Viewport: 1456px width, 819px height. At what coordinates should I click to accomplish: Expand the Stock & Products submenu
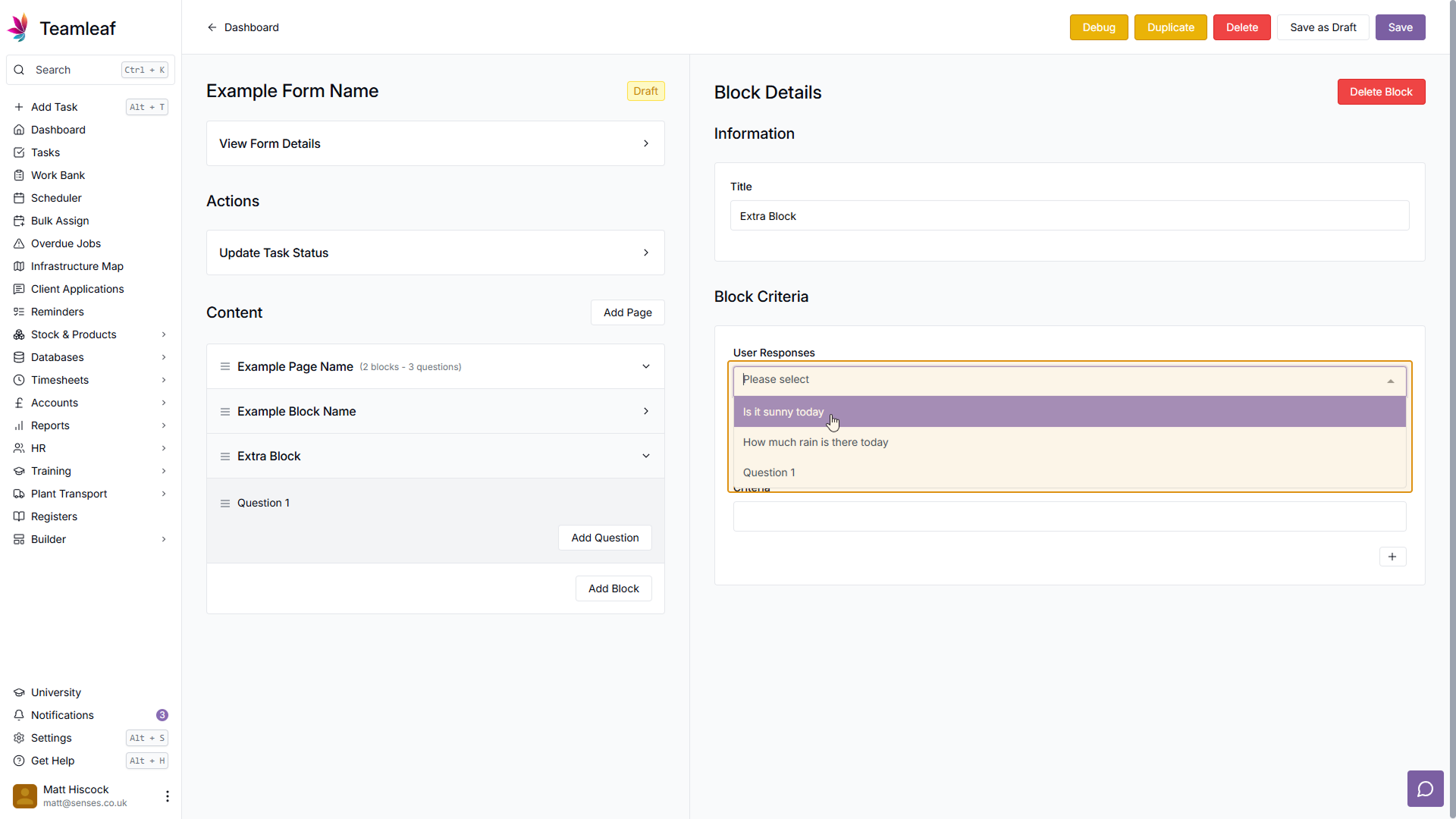coord(164,334)
